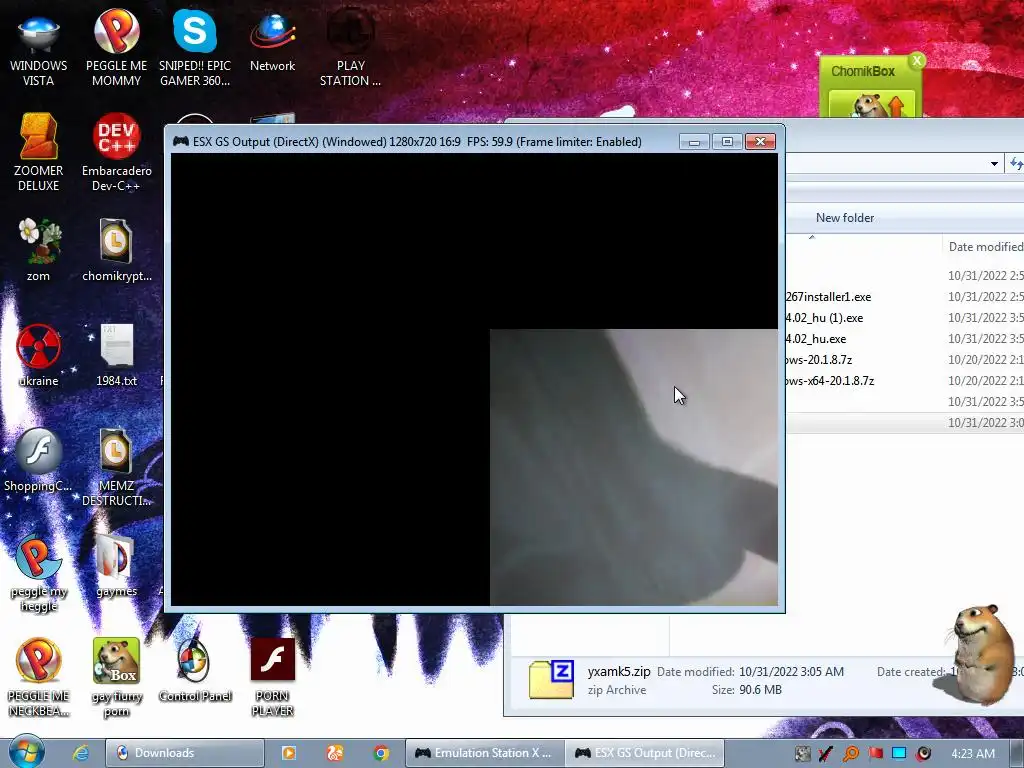Select the ws-20.1.8.7z file row

point(904,359)
